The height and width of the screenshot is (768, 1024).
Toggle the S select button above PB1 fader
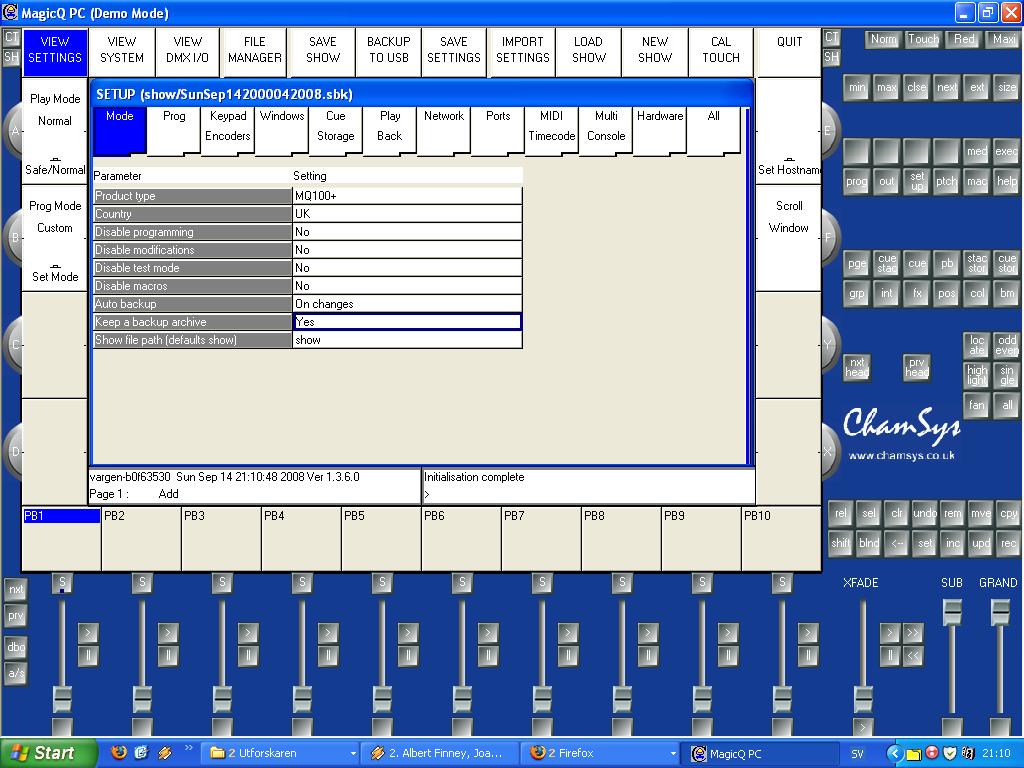tap(62, 582)
